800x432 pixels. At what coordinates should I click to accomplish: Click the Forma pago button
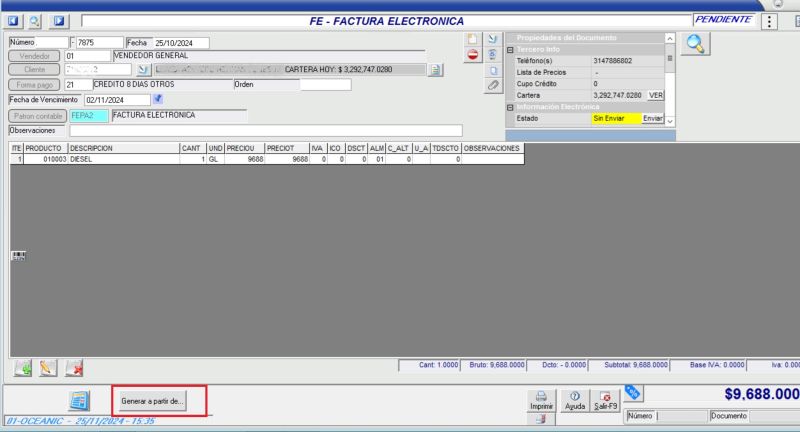click(34, 85)
